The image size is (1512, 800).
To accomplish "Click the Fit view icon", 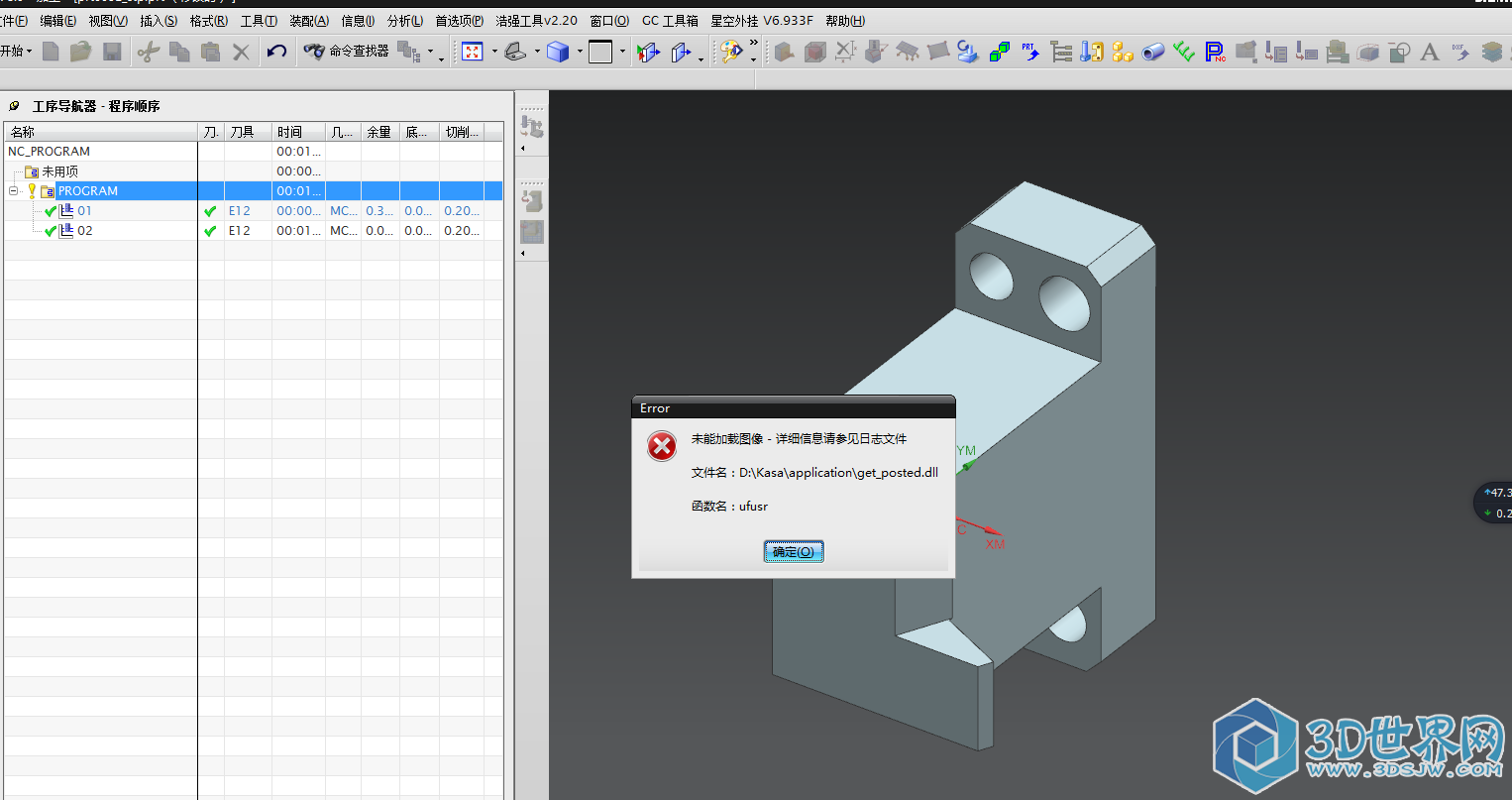I will 473,52.
